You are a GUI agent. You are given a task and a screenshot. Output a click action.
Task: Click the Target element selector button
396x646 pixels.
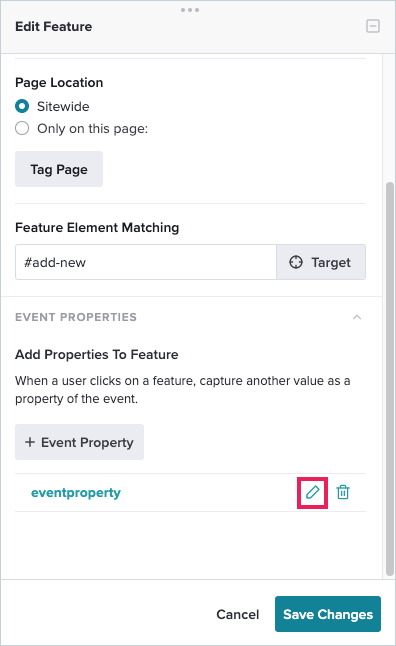pyautogui.click(x=321, y=262)
